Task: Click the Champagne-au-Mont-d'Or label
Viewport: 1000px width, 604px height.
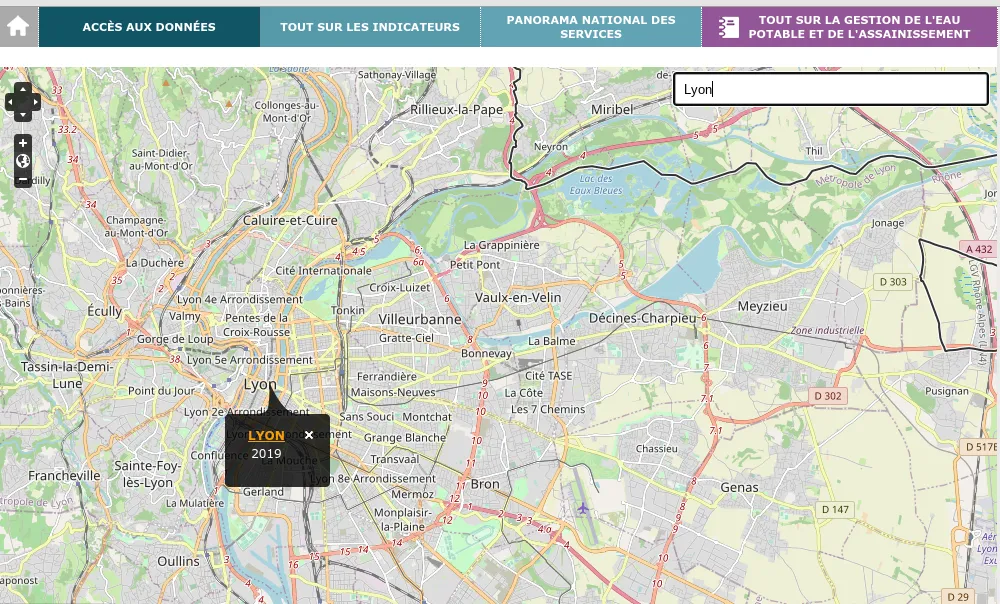Action: point(136,226)
